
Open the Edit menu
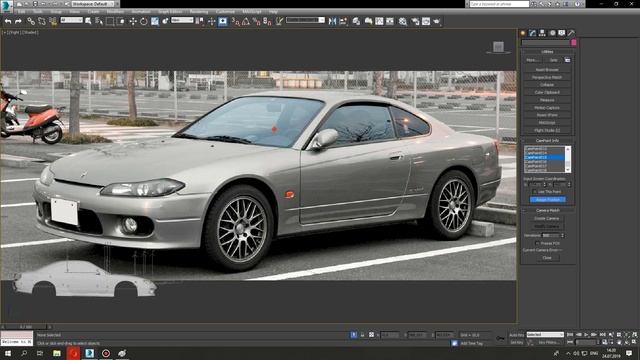[x=21, y=12]
